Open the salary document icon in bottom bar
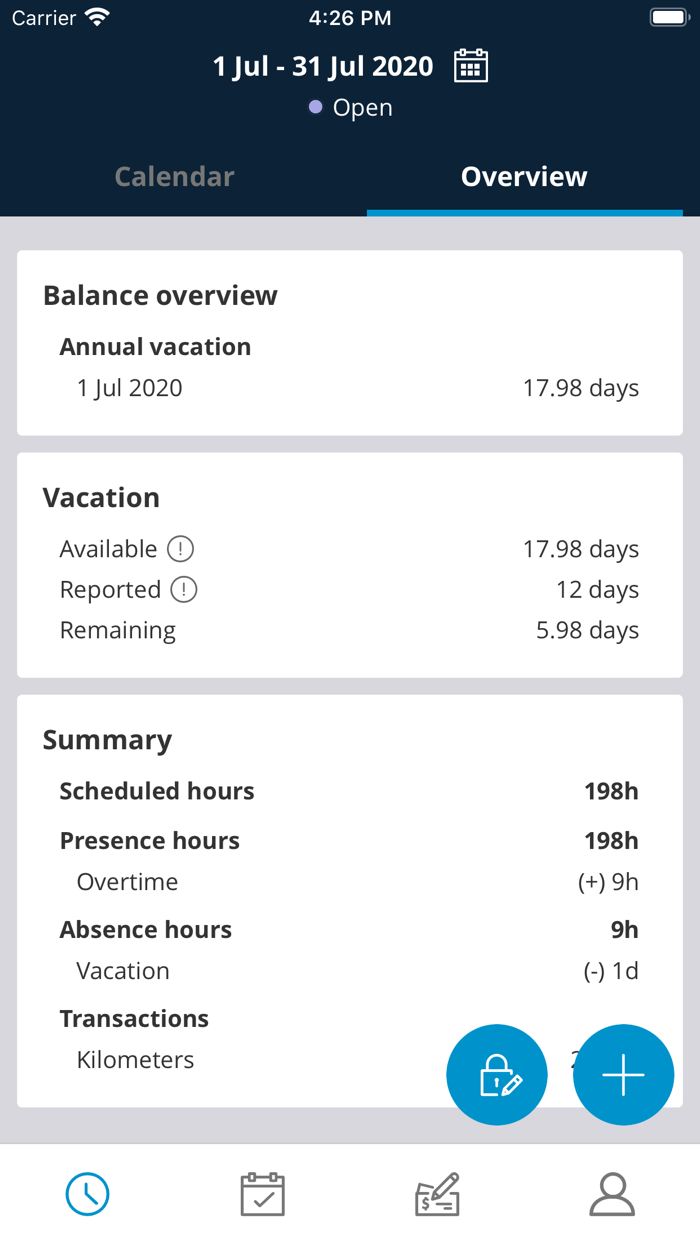 (437, 1194)
